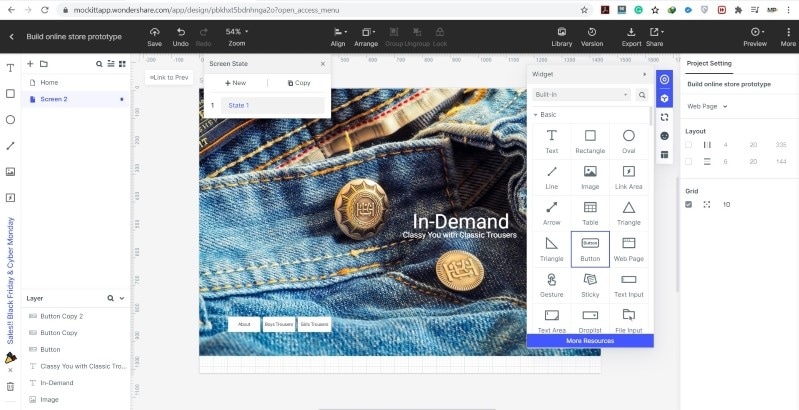Open the Built-in widget category dropdown
799x410 pixels.
tap(581, 95)
